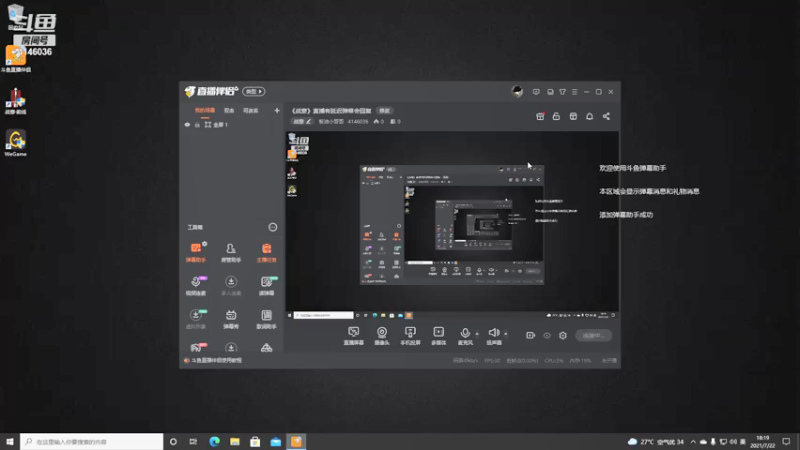Add 手机投屏 phone screen cast source
Viewport: 800px width, 450px height.
(x=410, y=336)
